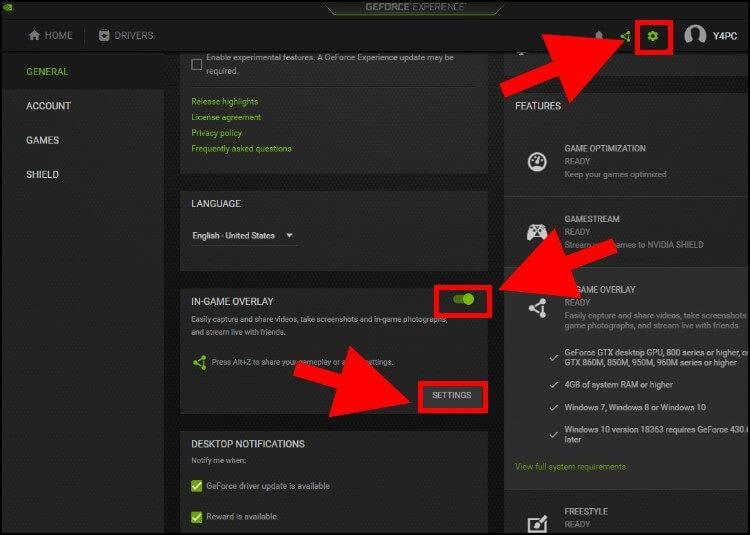Open the language dropdown
The width and height of the screenshot is (750, 535).
(x=243, y=236)
